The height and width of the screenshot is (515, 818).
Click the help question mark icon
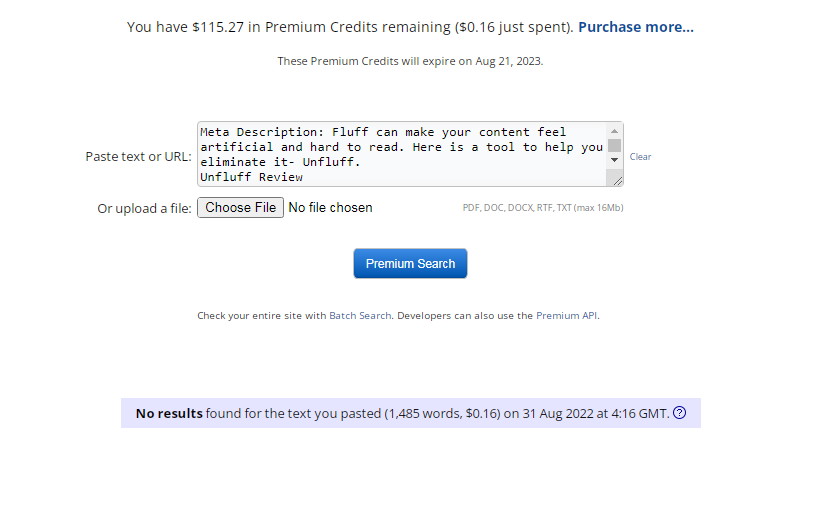coord(680,413)
